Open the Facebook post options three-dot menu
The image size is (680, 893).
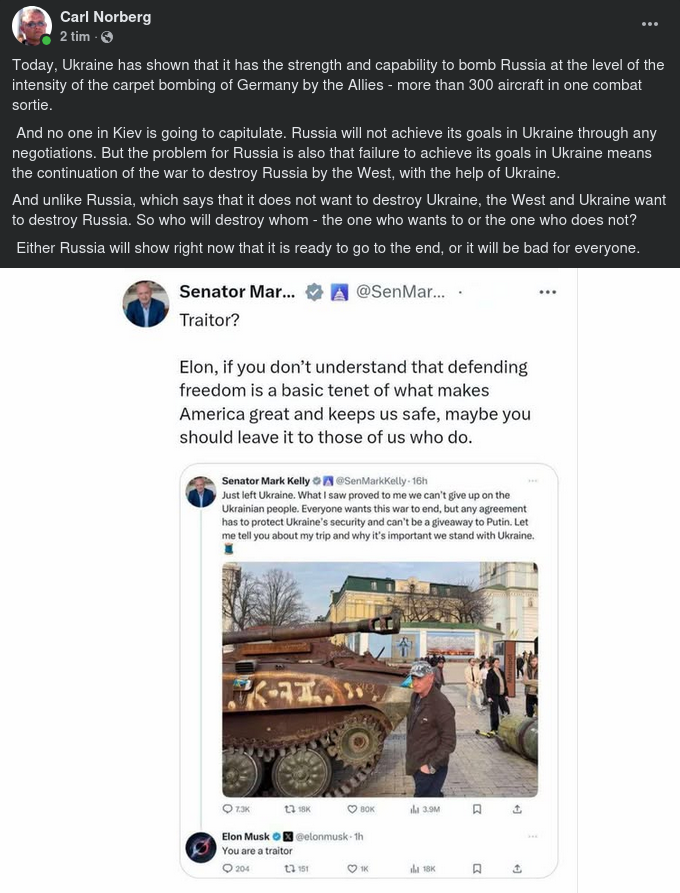point(650,24)
